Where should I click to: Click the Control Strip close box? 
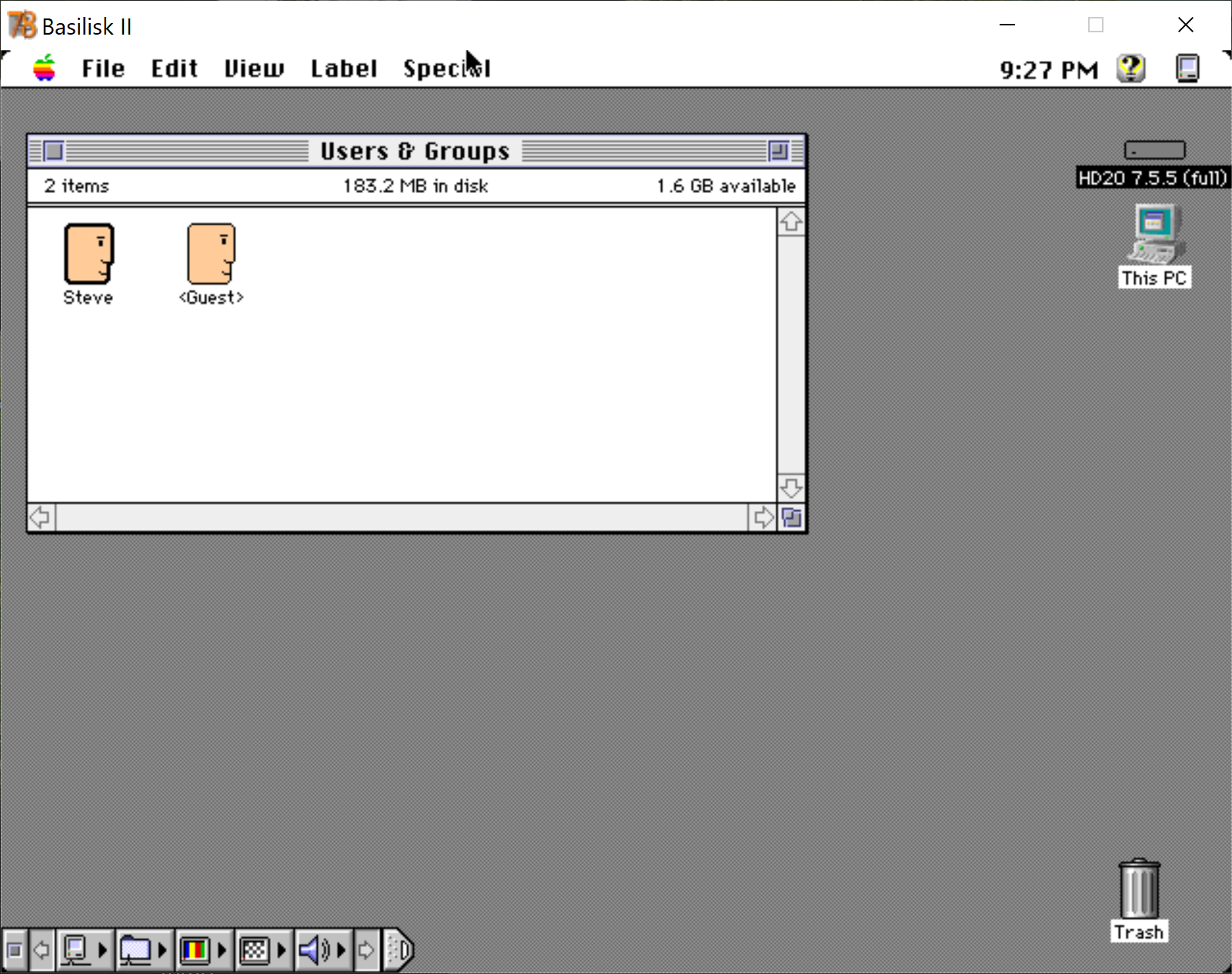point(14,950)
